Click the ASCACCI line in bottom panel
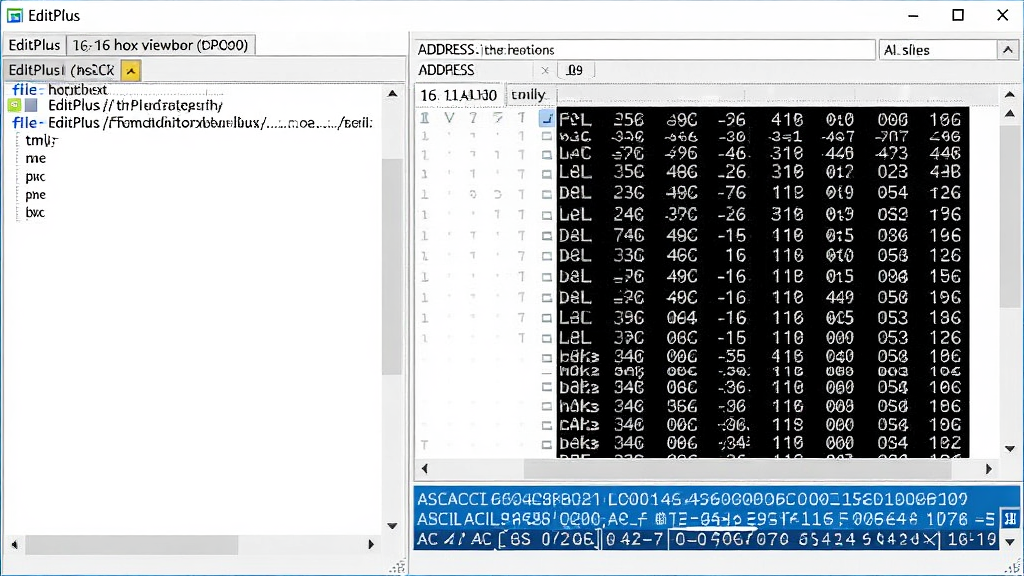The height and width of the screenshot is (576, 1024). coord(692,500)
